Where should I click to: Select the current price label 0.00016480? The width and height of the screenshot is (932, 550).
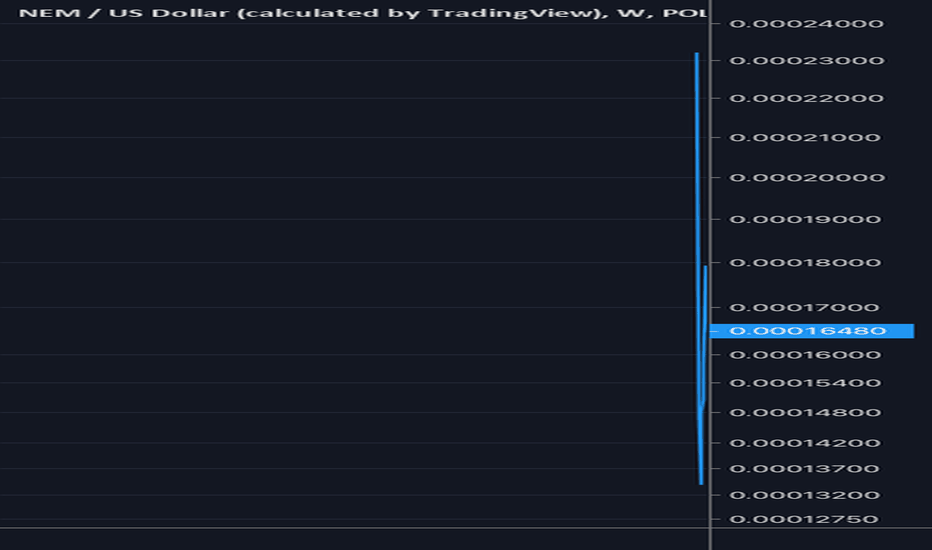tap(812, 331)
